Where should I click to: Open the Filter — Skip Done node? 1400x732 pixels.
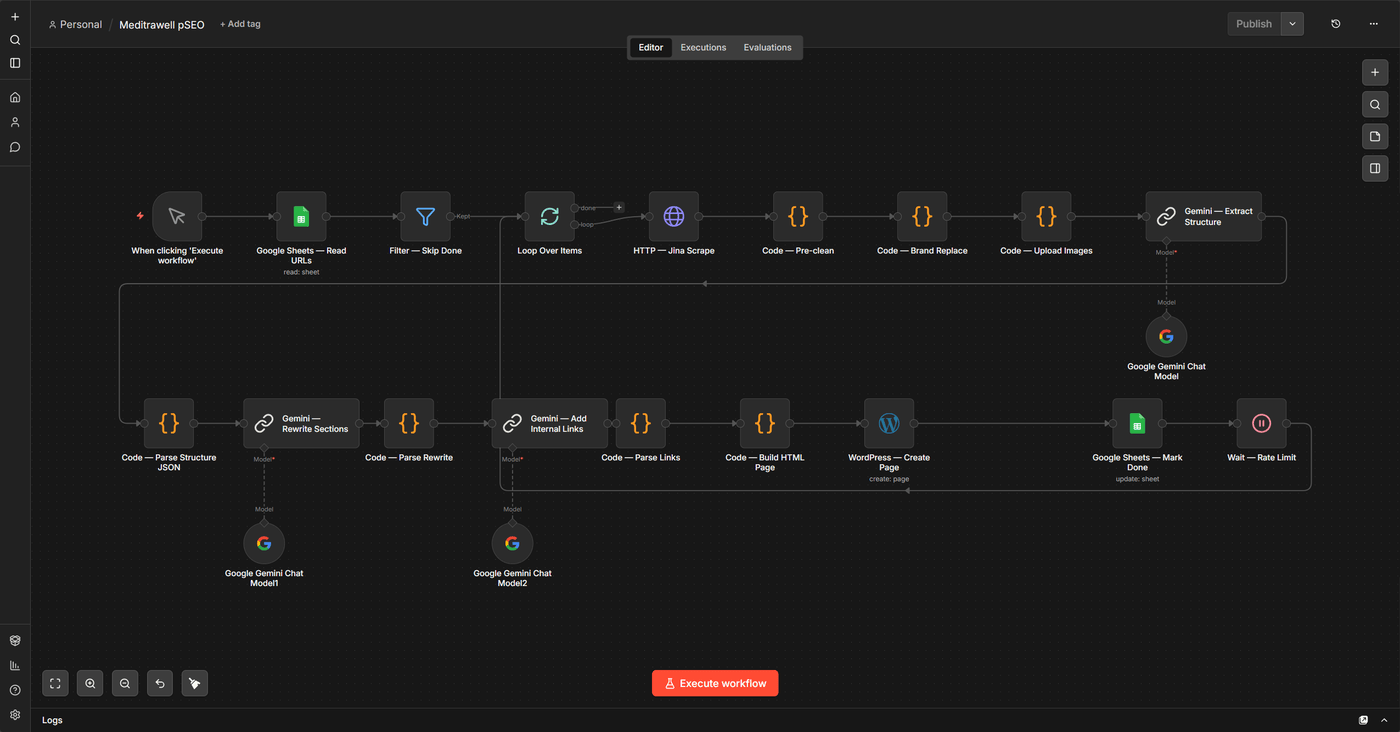(x=425, y=216)
